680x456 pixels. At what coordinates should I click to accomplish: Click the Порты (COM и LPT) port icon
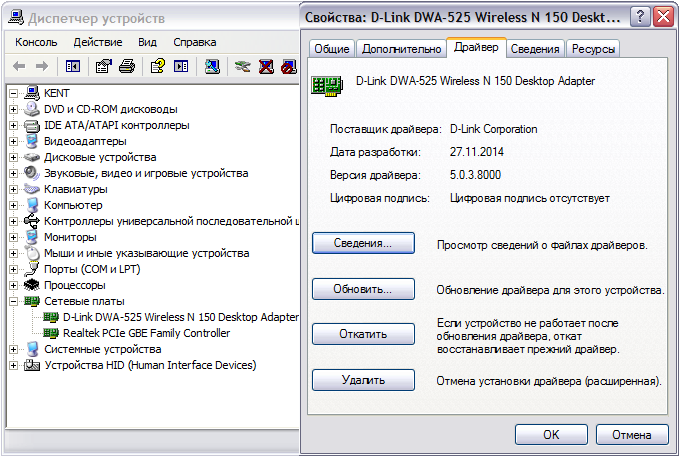32,269
